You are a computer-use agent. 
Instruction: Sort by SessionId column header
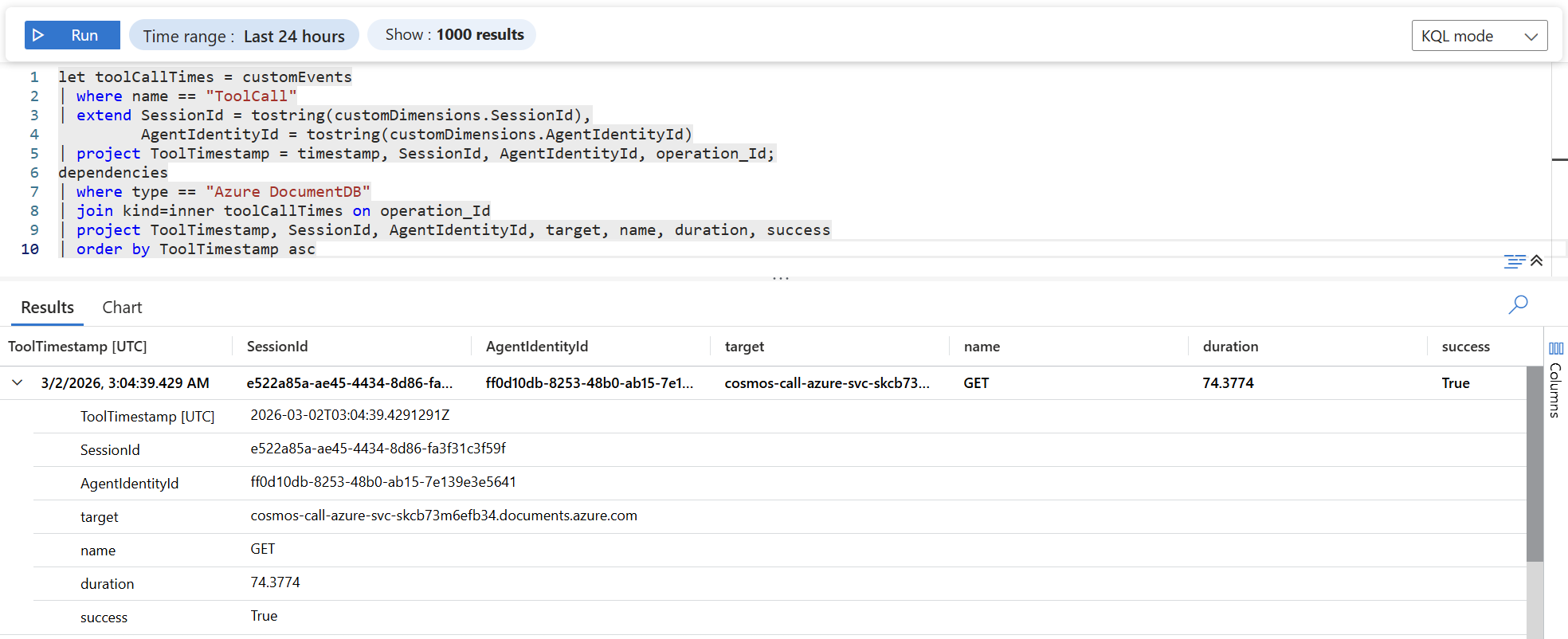tap(277, 347)
